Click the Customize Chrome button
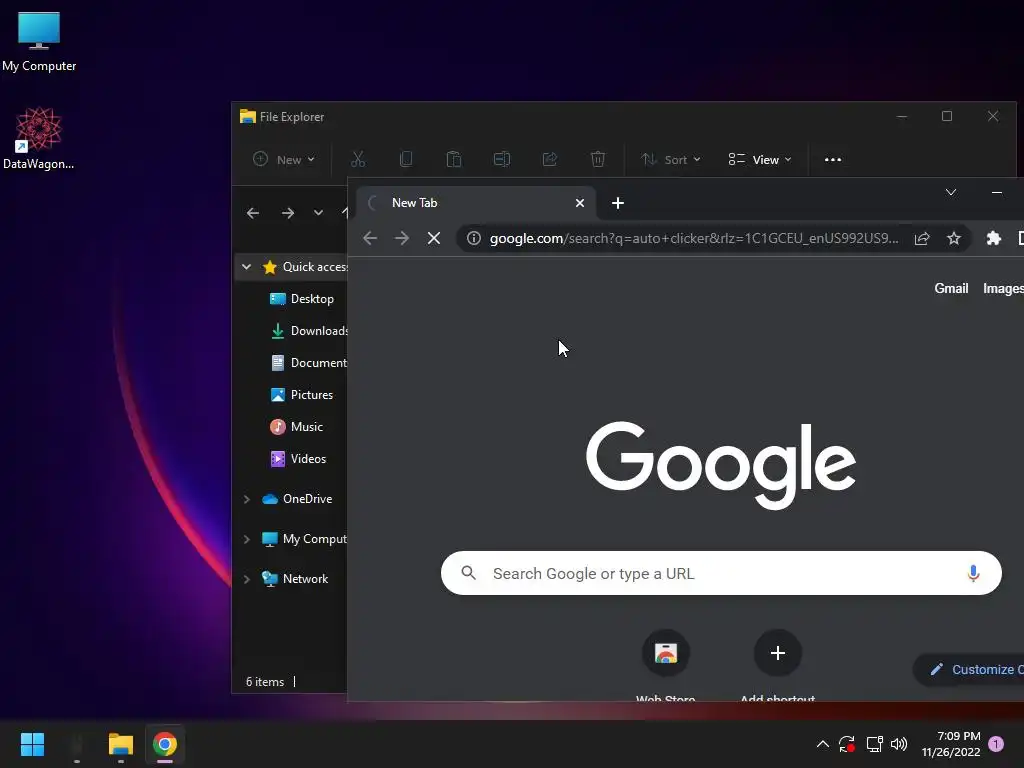The image size is (1024, 768). point(969,669)
